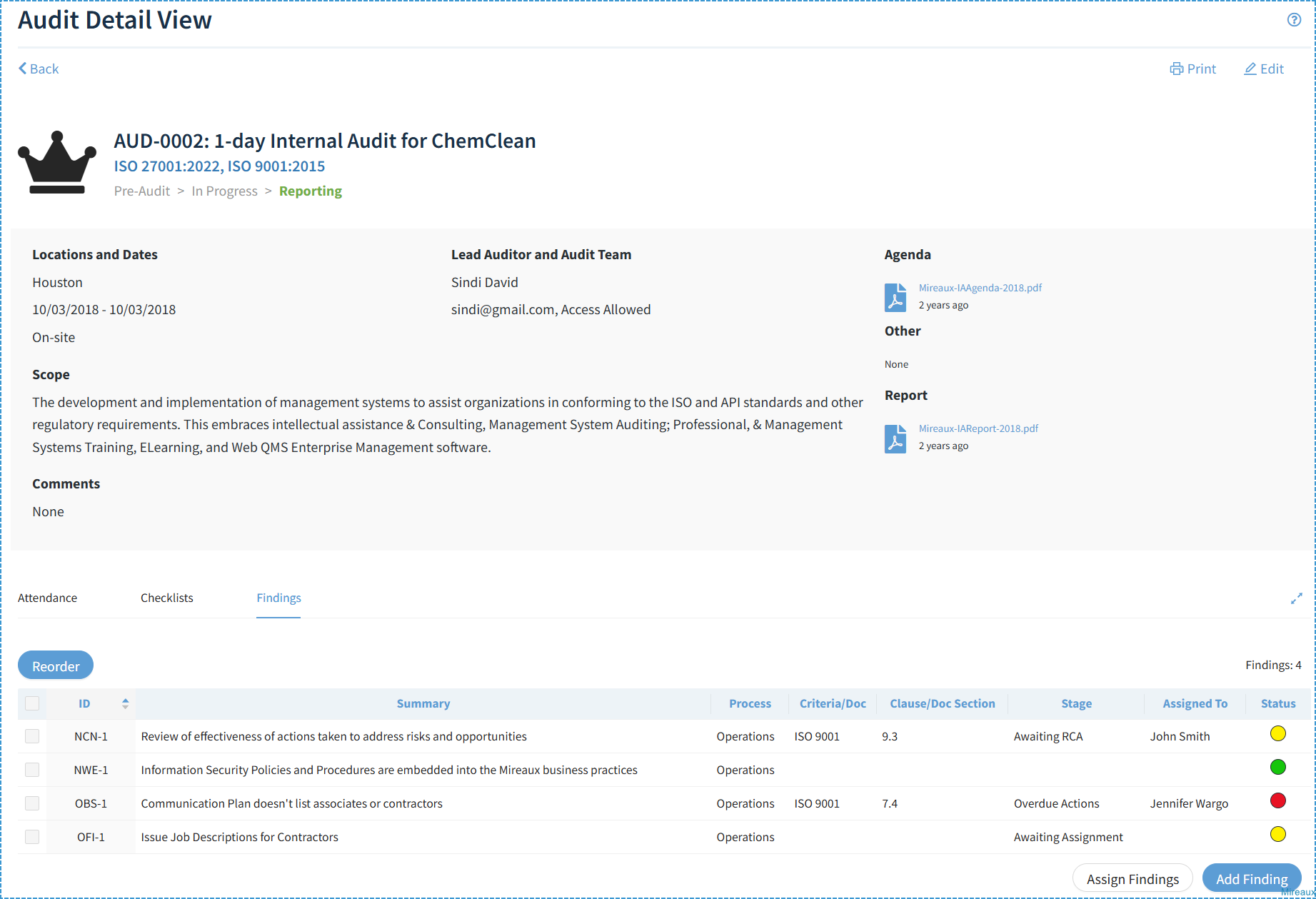Screen dimensions: 1316x899
Task: Check the NCN-1 finding checkbox
Action: point(32,736)
